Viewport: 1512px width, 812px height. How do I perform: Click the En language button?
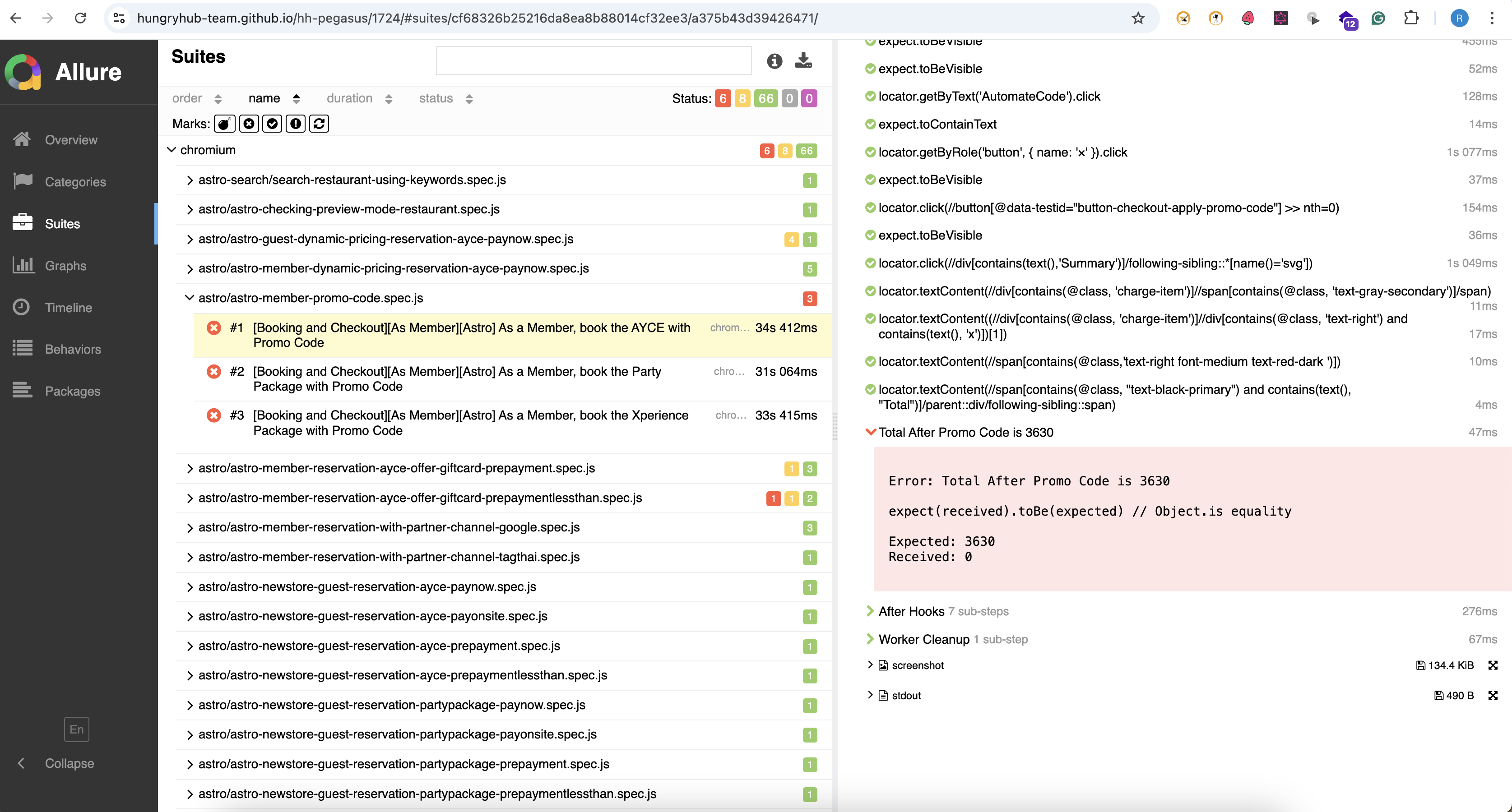[76, 729]
